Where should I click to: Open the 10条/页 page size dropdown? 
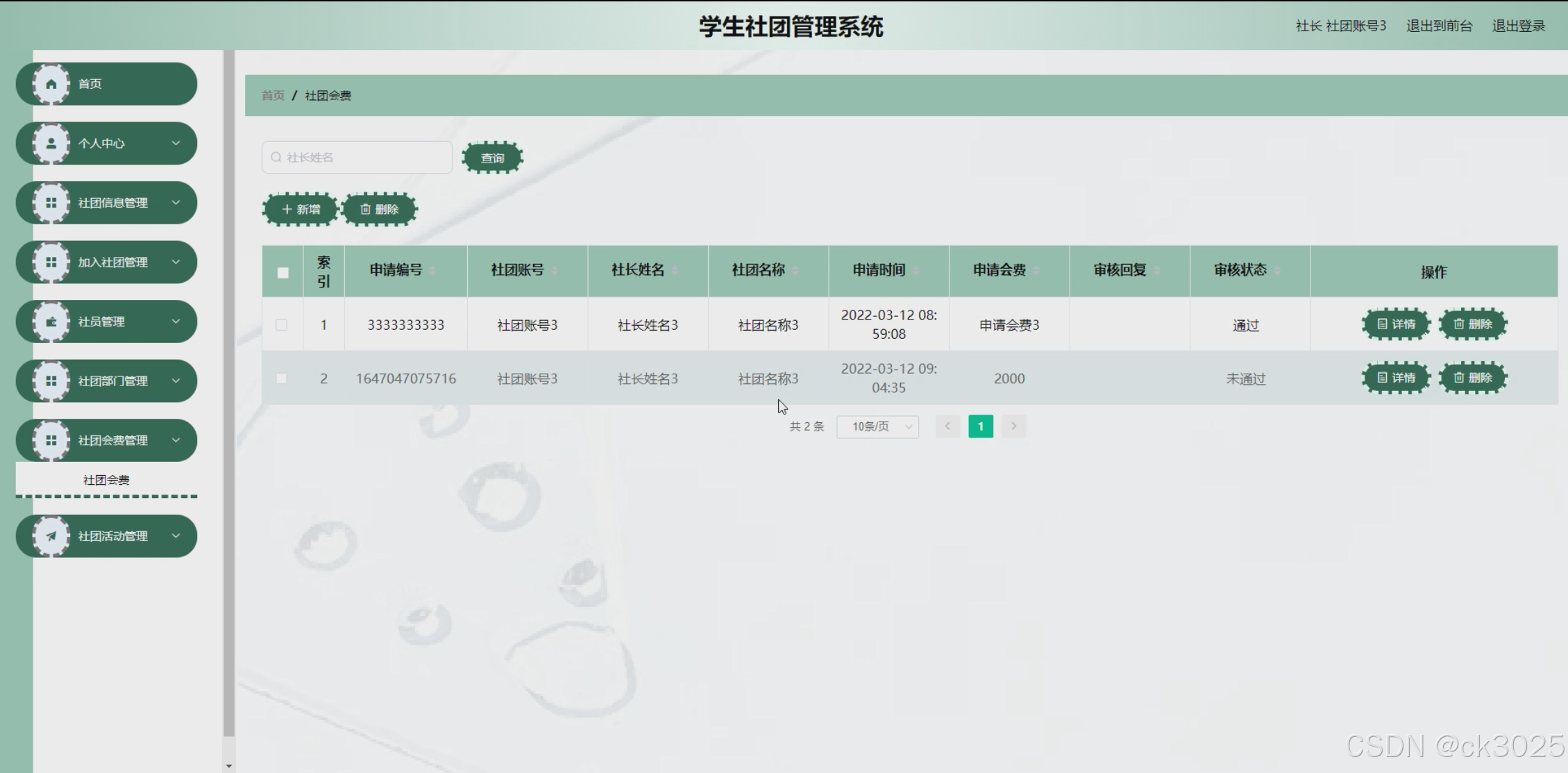tap(877, 426)
